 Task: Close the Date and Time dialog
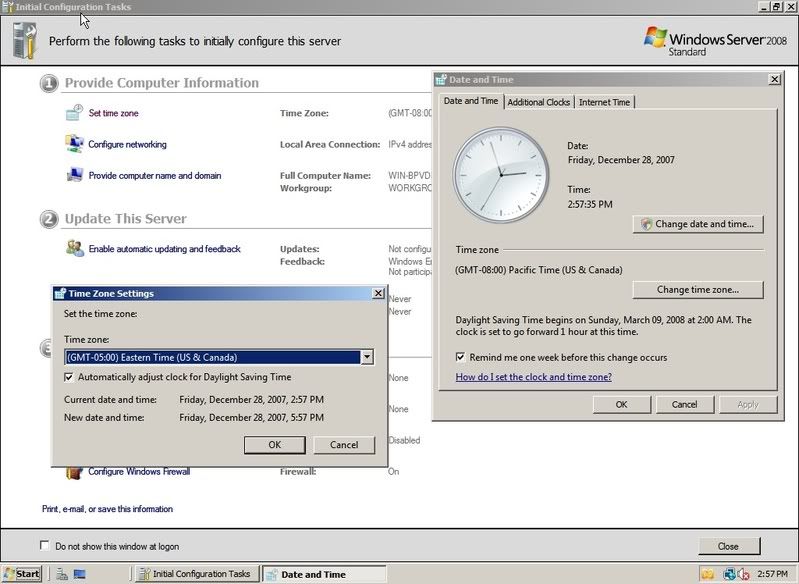click(x=775, y=79)
